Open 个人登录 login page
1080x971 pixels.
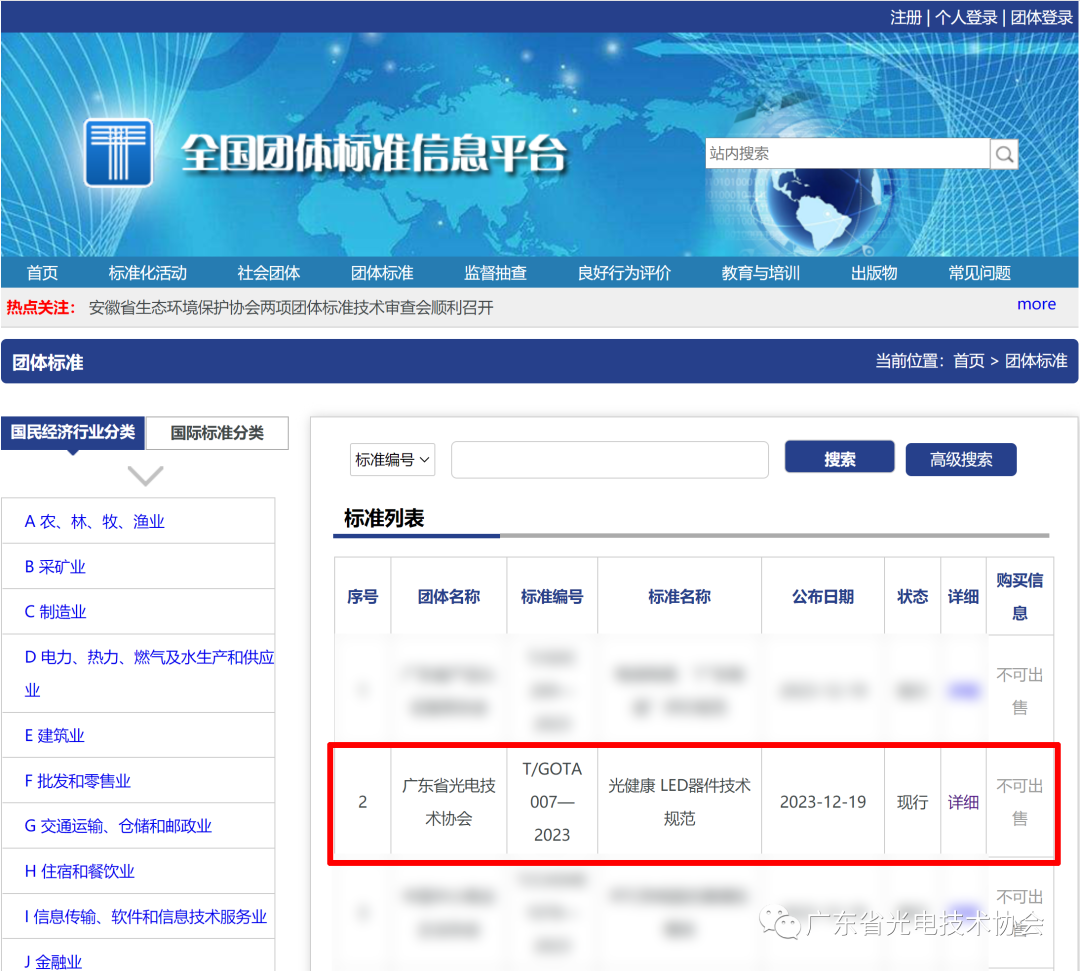coord(966,17)
